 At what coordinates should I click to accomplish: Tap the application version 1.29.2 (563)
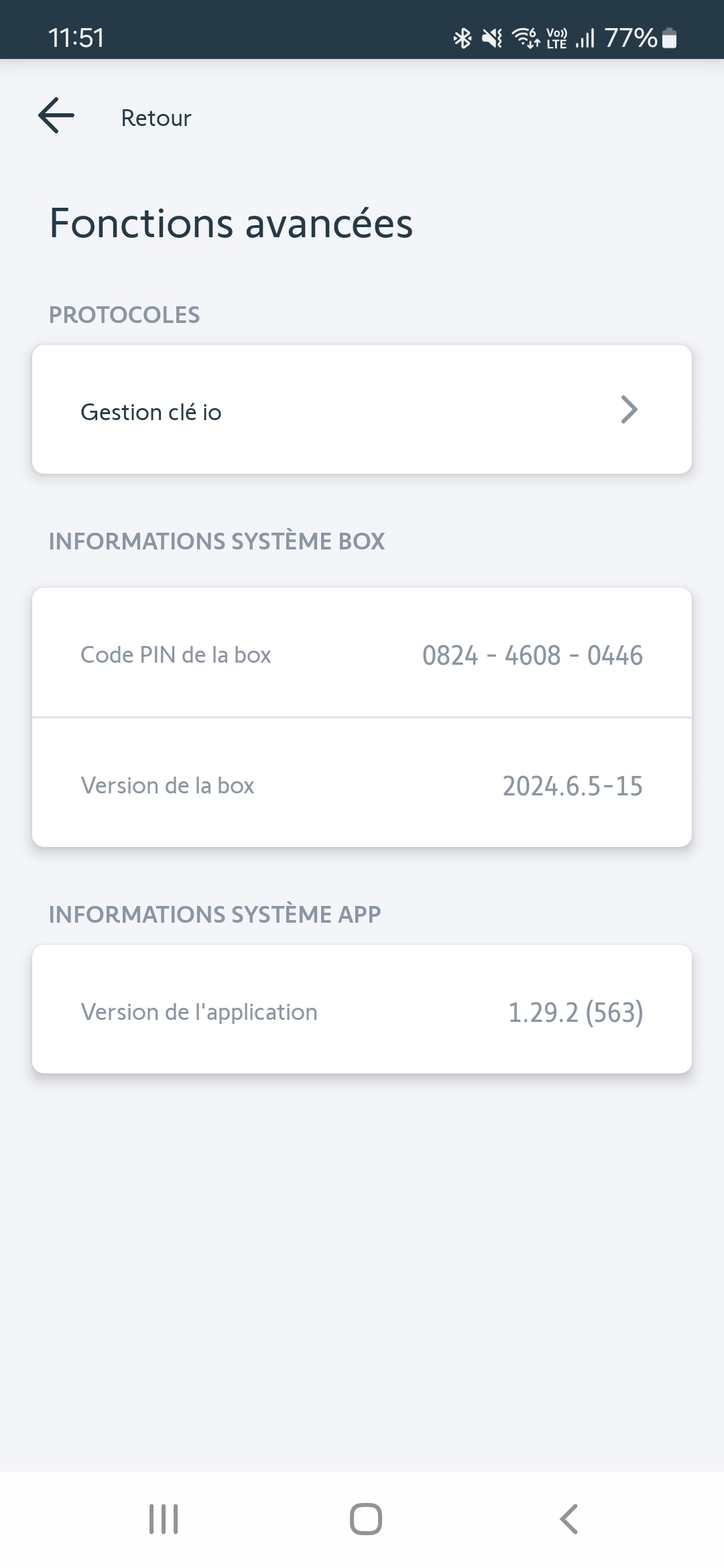[575, 1012]
